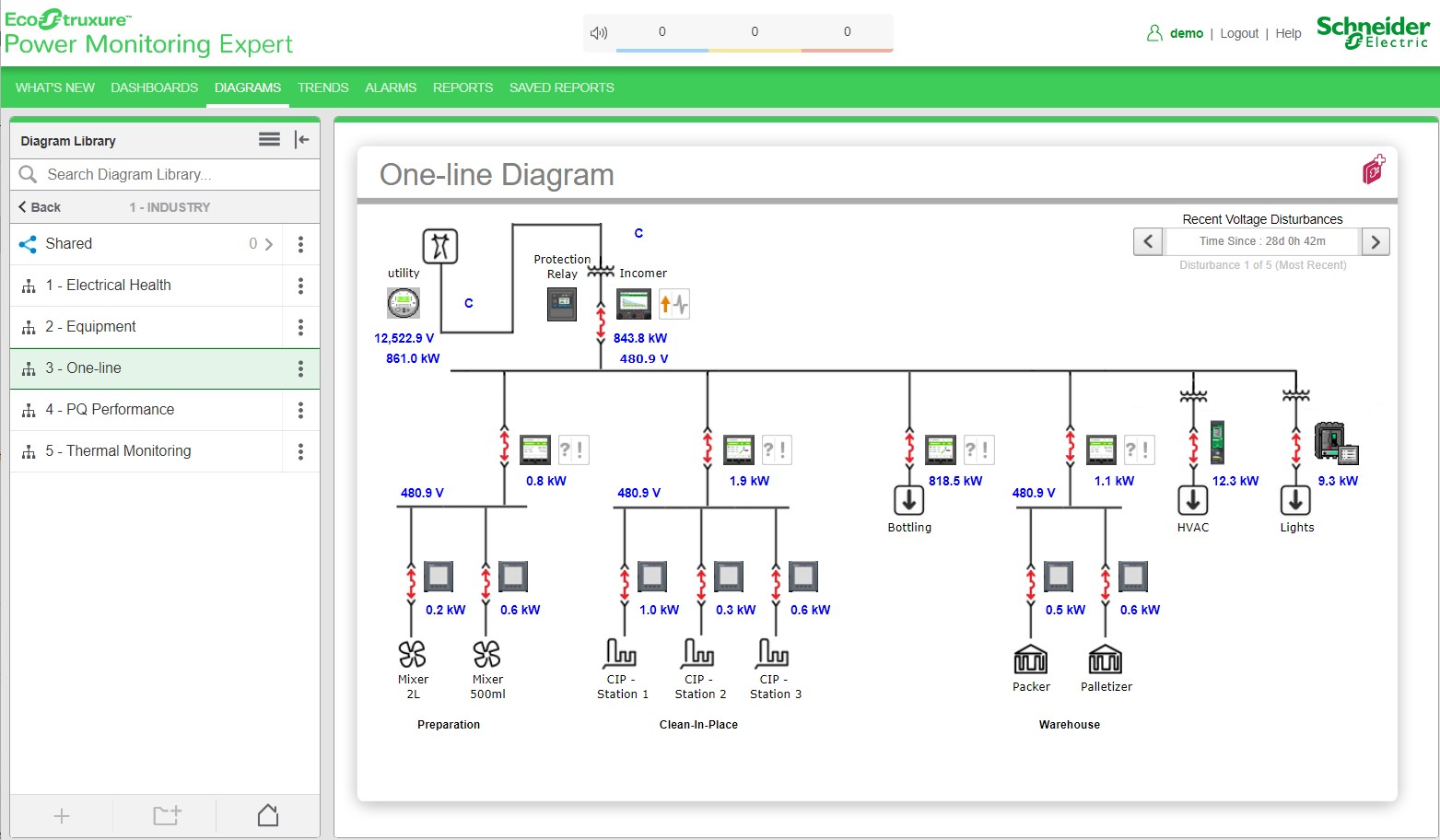1440x840 pixels.
Task: Click the diagram add-to-favorites tag icon
Action: [1374, 169]
